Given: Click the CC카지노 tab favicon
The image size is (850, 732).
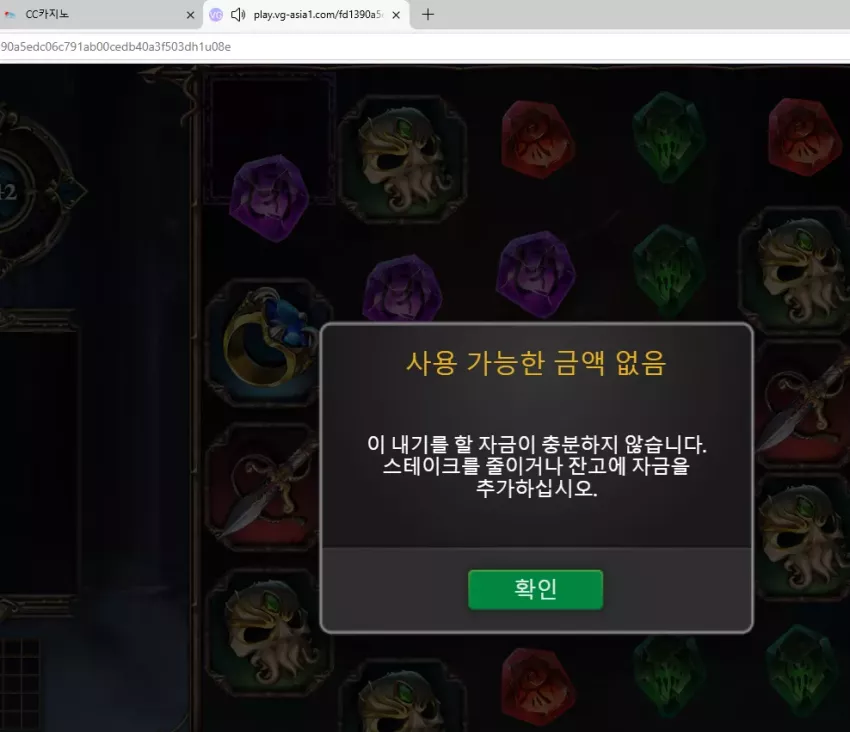Looking at the screenshot, I should [10, 15].
